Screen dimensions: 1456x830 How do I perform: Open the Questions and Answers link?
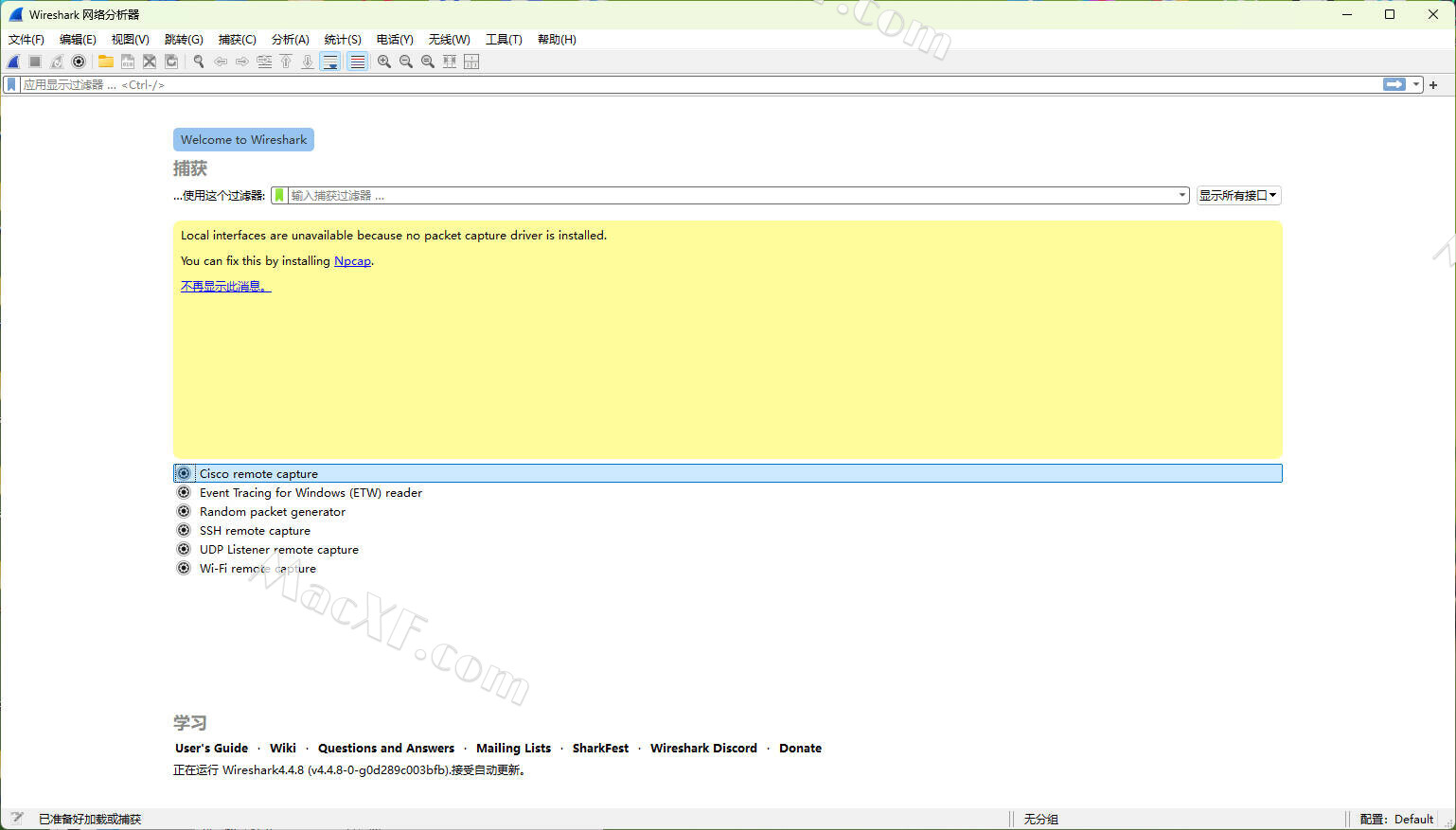pos(386,748)
